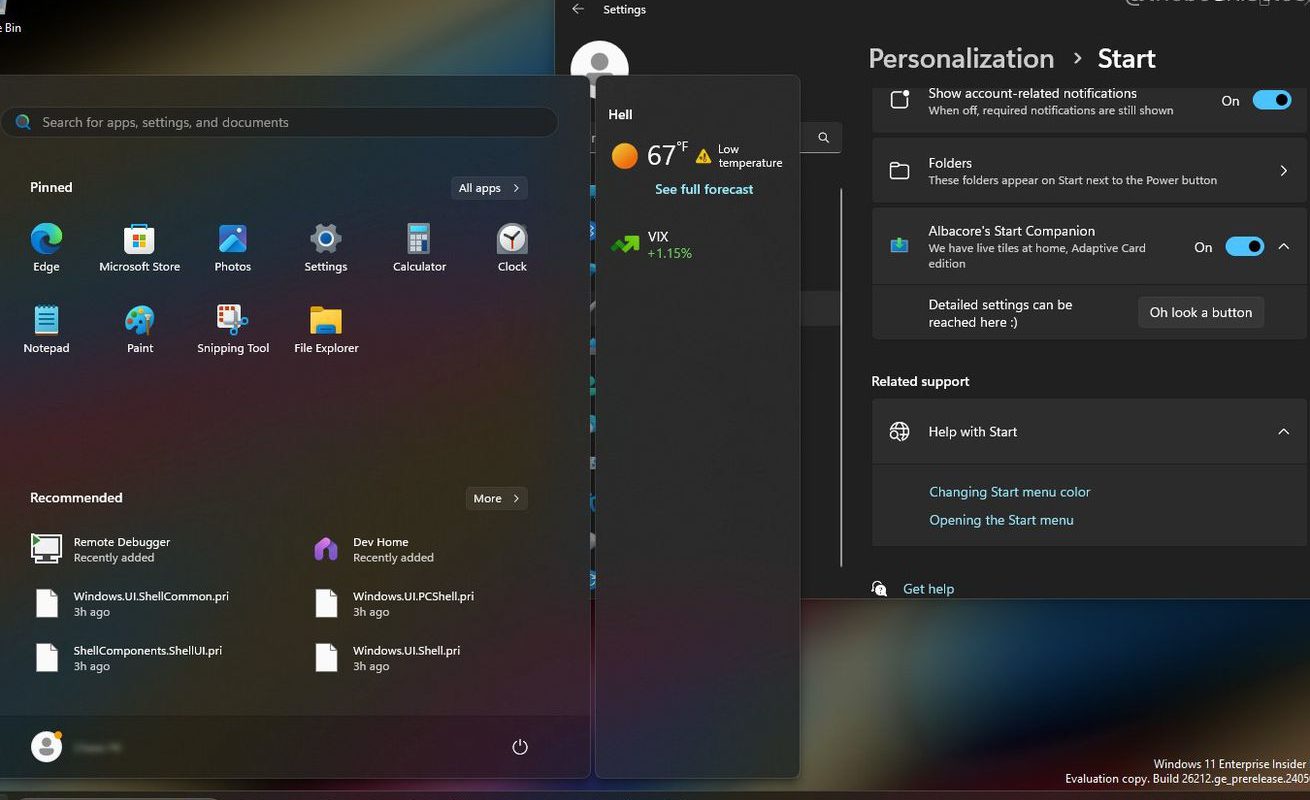
Task: Open Snipping Tool
Action: pos(233,330)
